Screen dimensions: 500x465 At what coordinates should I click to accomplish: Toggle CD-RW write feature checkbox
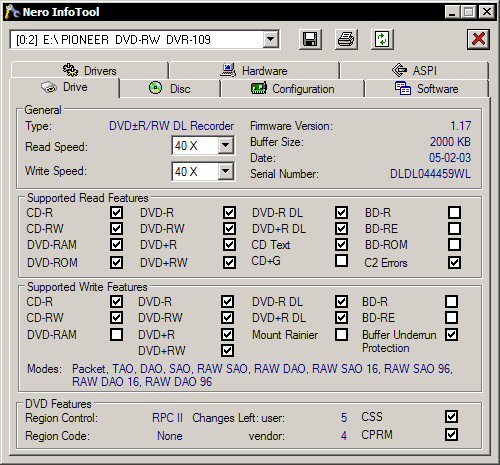tap(116, 317)
